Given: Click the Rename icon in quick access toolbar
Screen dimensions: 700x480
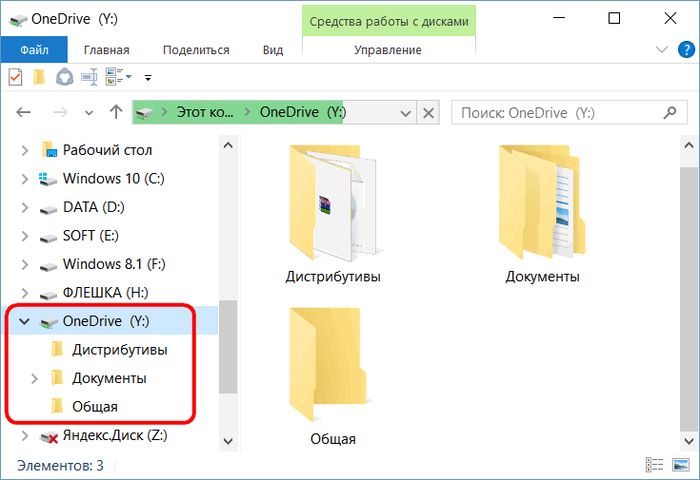Looking at the screenshot, I should point(90,77).
